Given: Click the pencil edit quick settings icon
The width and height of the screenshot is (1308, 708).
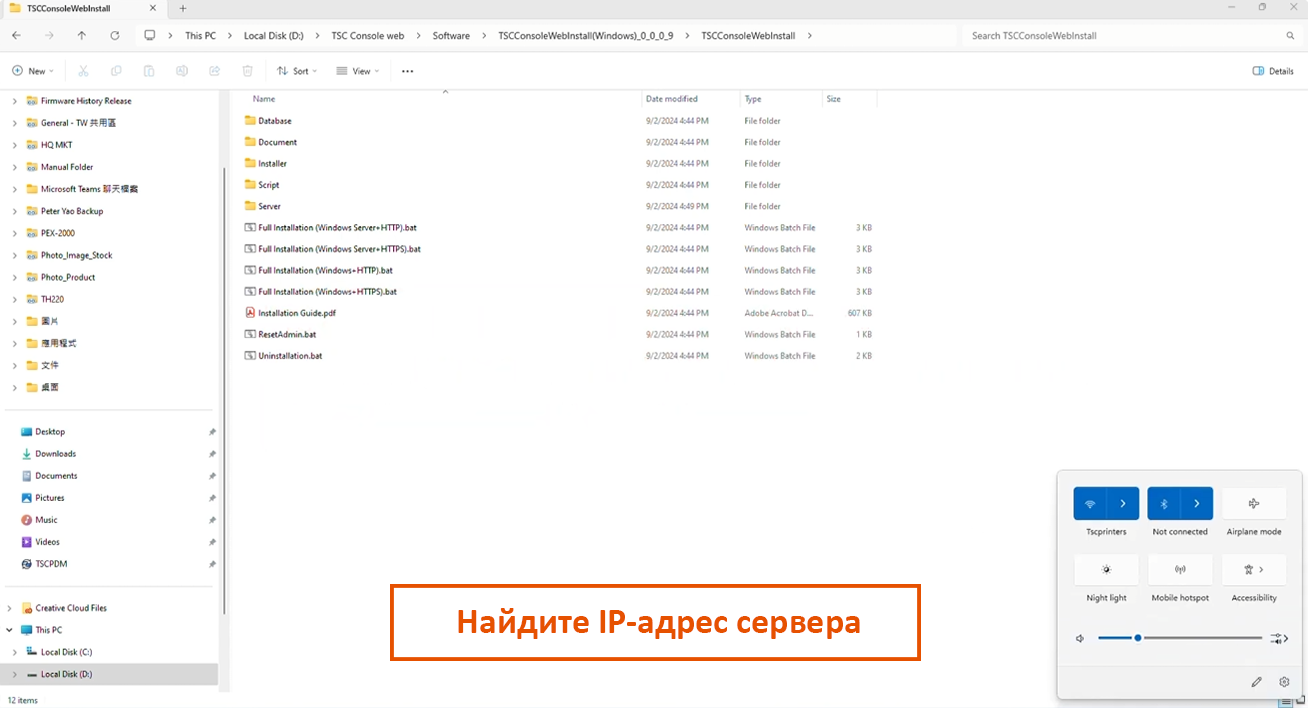Looking at the screenshot, I should (x=1256, y=682).
